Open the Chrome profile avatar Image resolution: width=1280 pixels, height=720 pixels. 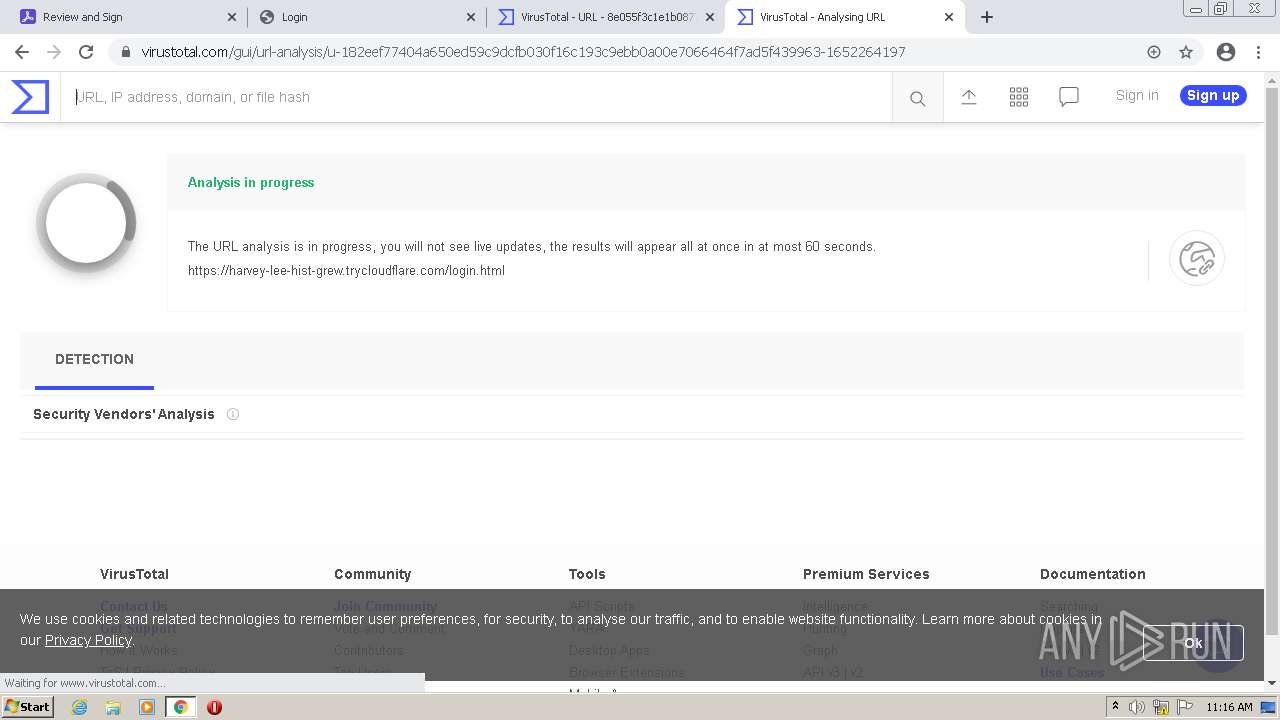[x=1226, y=52]
